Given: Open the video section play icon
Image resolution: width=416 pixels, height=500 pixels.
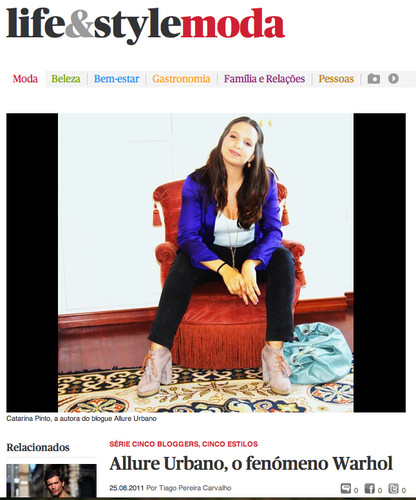Looking at the screenshot, I should tap(393, 79).
